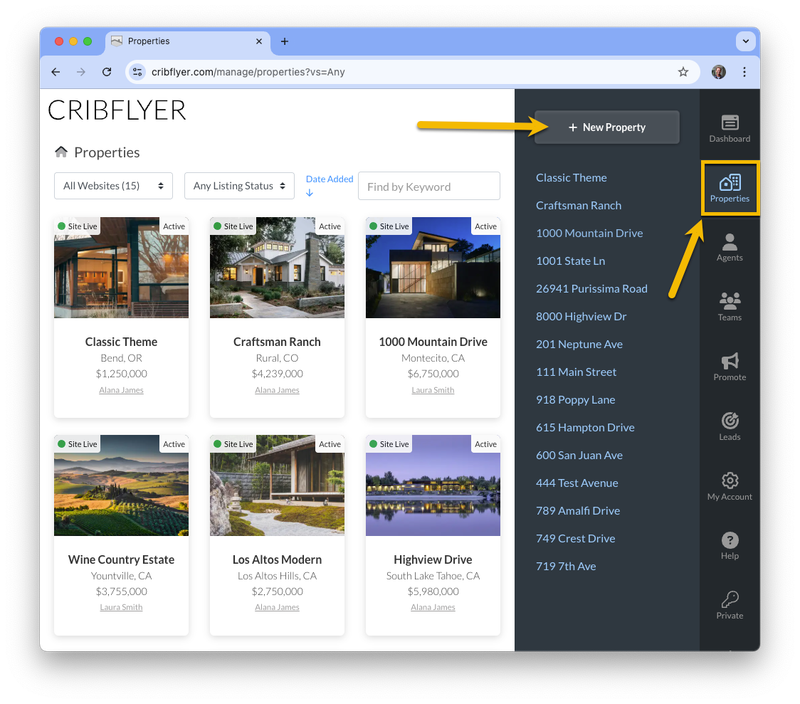Image resolution: width=800 pixels, height=704 pixels.
Task: Open the Highview Drive property photo
Action: click(433, 485)
